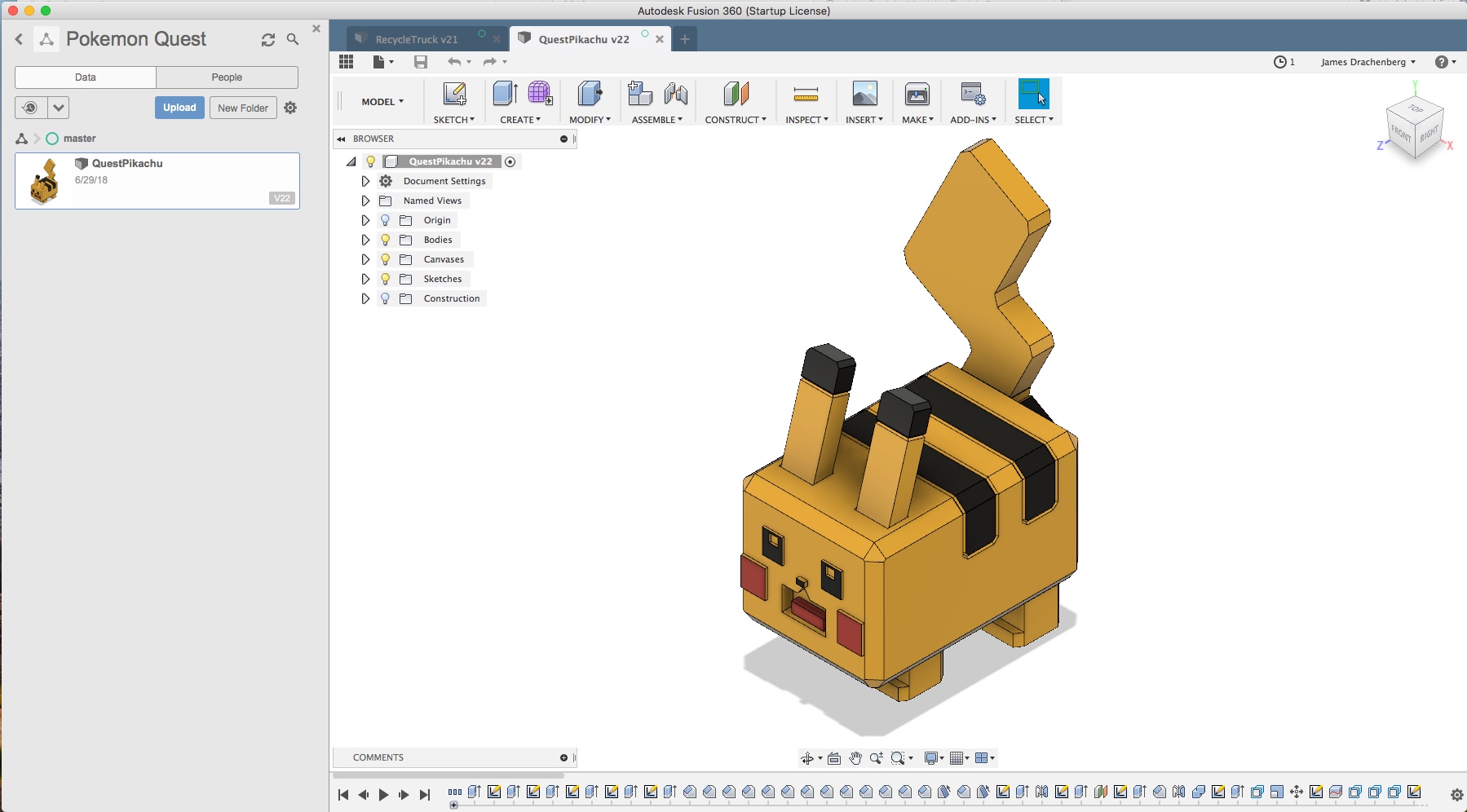This screenshot has height=812, width=1467.
Task: Go back from Pokemon Quest project
Action: point(19,39)
